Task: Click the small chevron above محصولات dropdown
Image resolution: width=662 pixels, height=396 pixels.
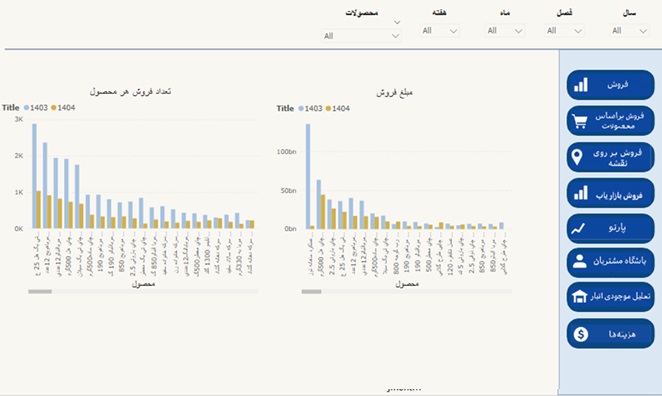Action: coord(396,22)
